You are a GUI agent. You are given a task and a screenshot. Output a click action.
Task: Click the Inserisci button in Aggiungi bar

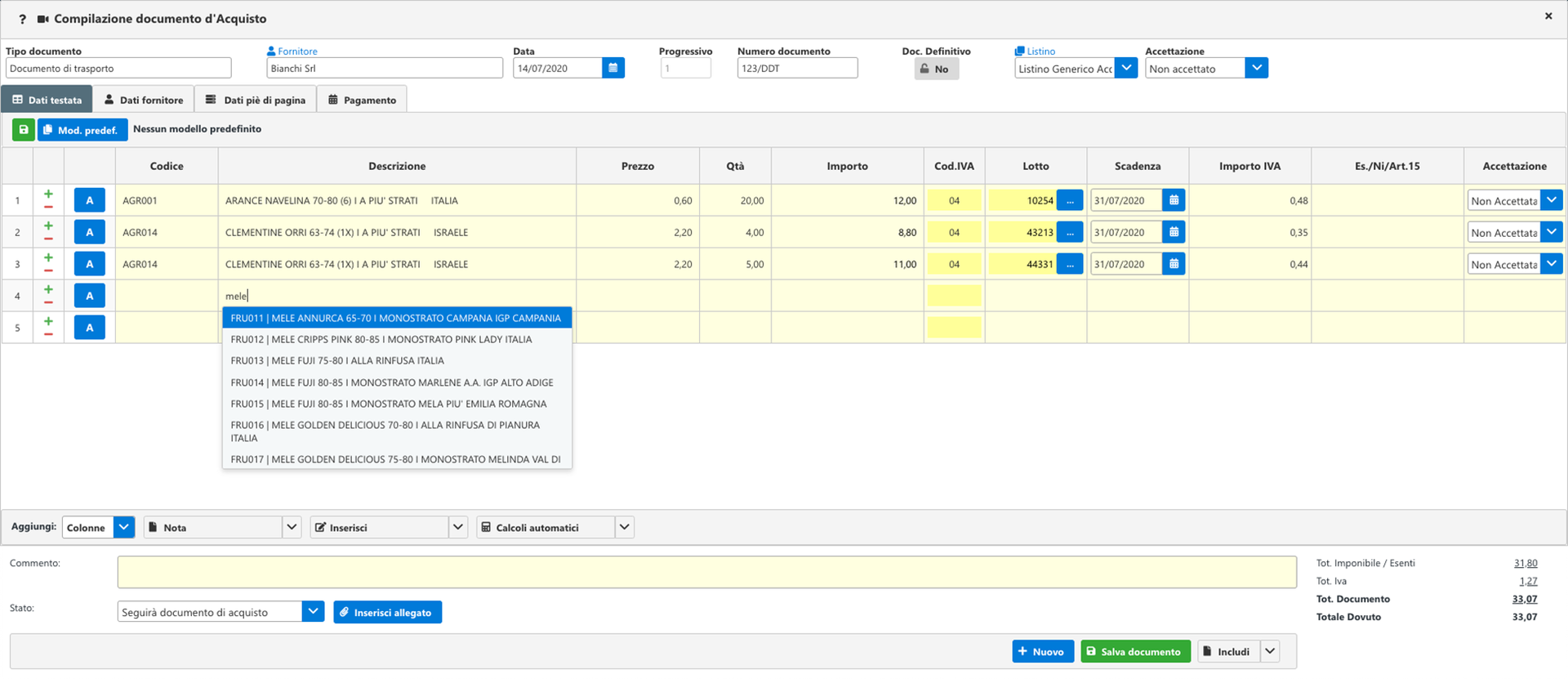tap(379, 527)
